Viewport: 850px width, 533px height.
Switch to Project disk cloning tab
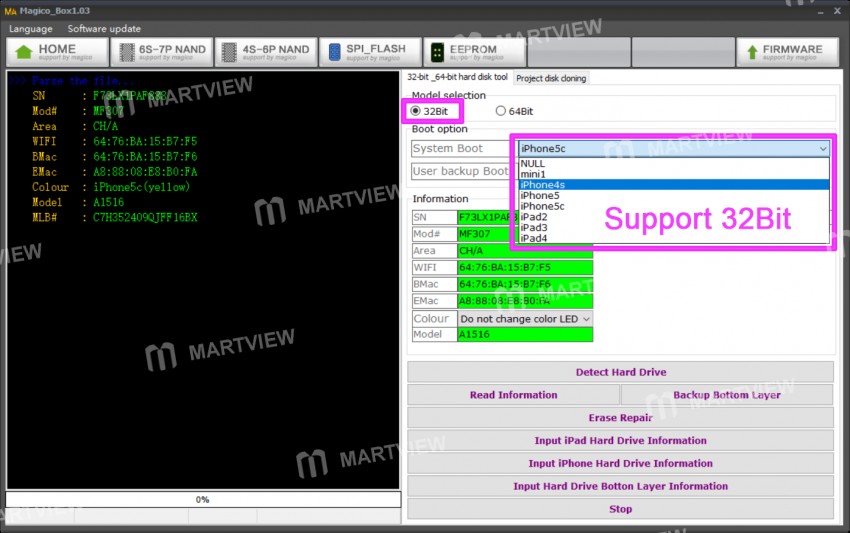tap(551, 78)
